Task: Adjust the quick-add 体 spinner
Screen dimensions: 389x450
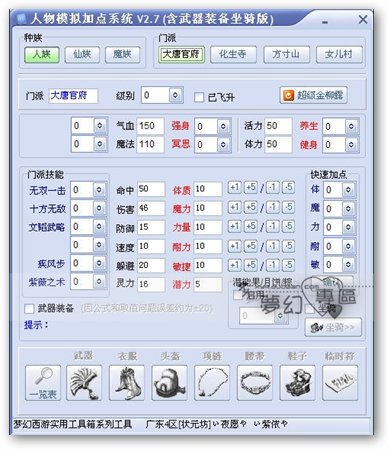Action: point(348,190)
